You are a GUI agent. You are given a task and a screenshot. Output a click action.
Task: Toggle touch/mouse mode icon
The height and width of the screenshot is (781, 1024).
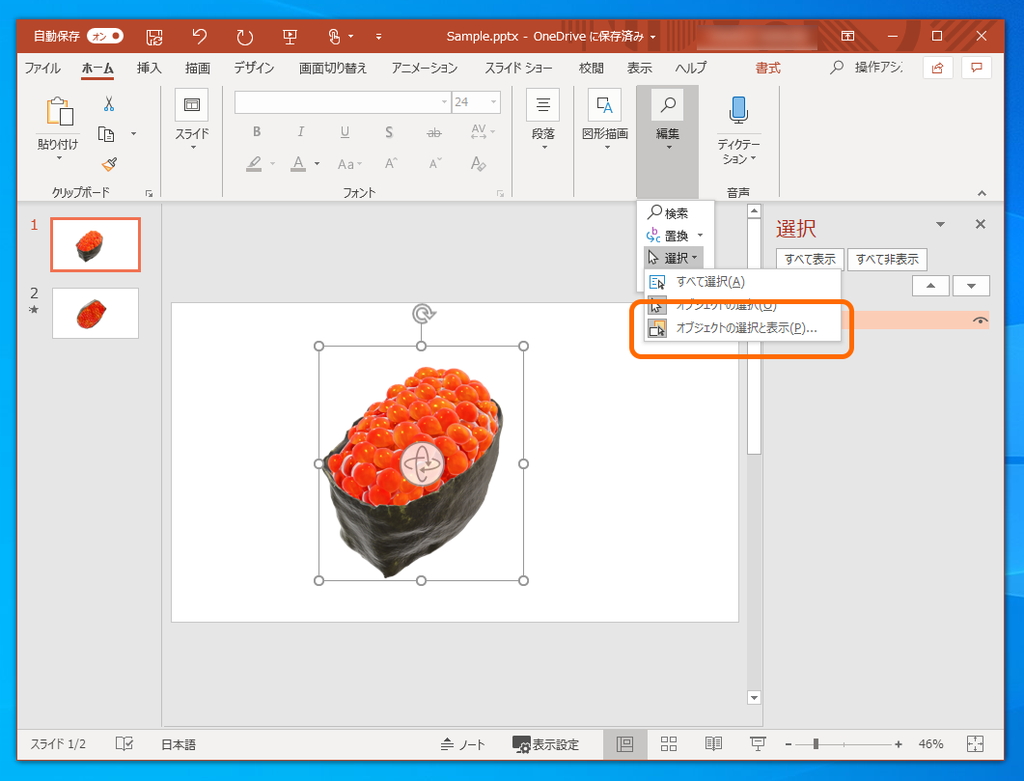[x=334, y=37]
